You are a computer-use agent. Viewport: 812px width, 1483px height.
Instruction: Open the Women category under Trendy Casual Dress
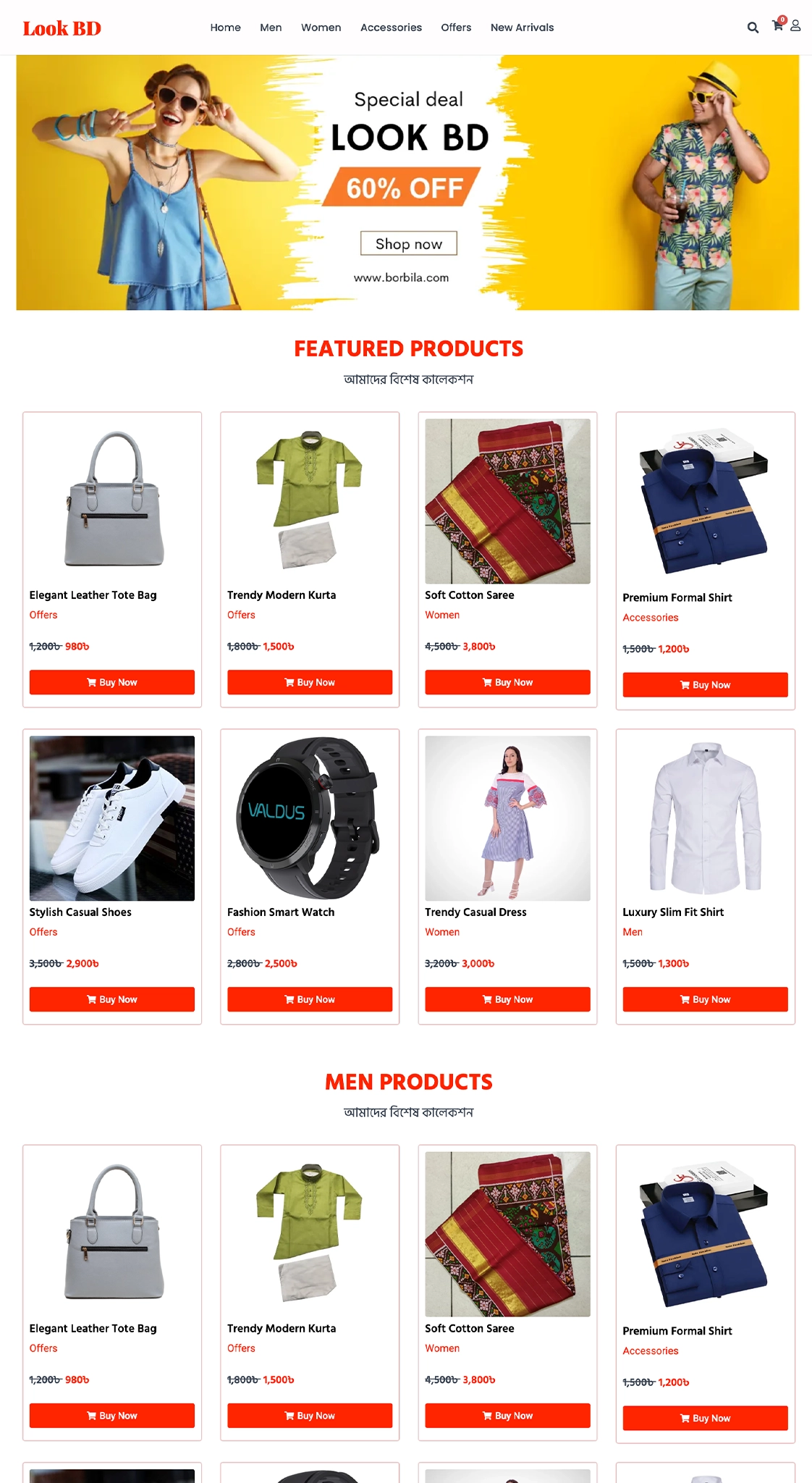tap(442, 932)
